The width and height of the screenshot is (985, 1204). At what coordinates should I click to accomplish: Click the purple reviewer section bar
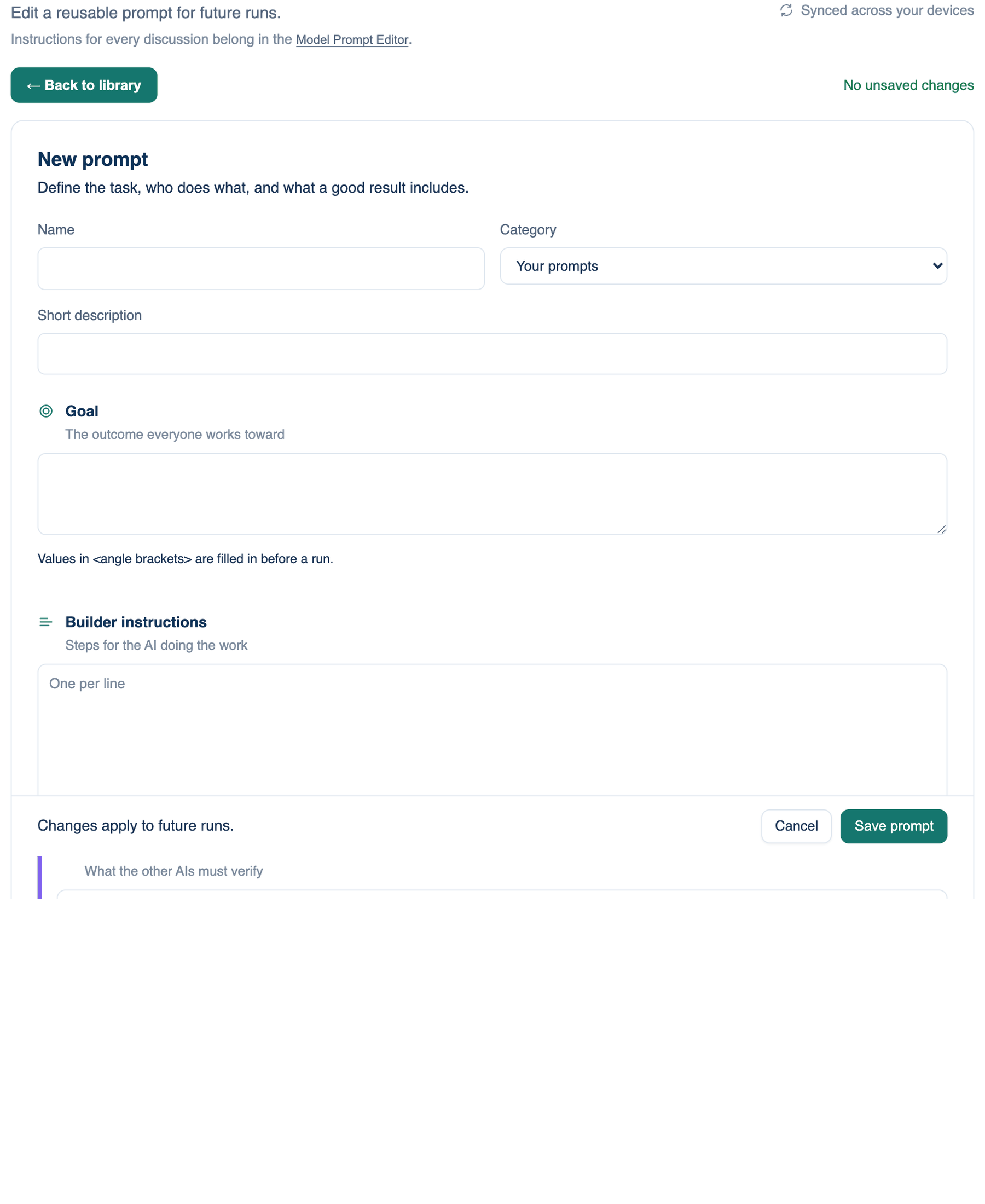pyautogui.click(x=40, y=877)
